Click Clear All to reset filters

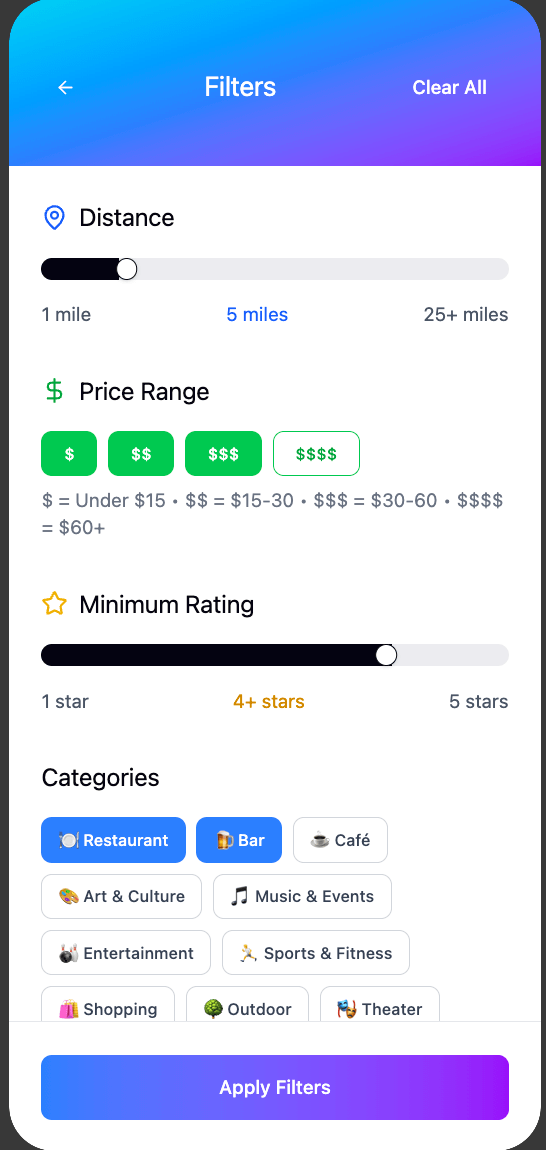(449, 87)
